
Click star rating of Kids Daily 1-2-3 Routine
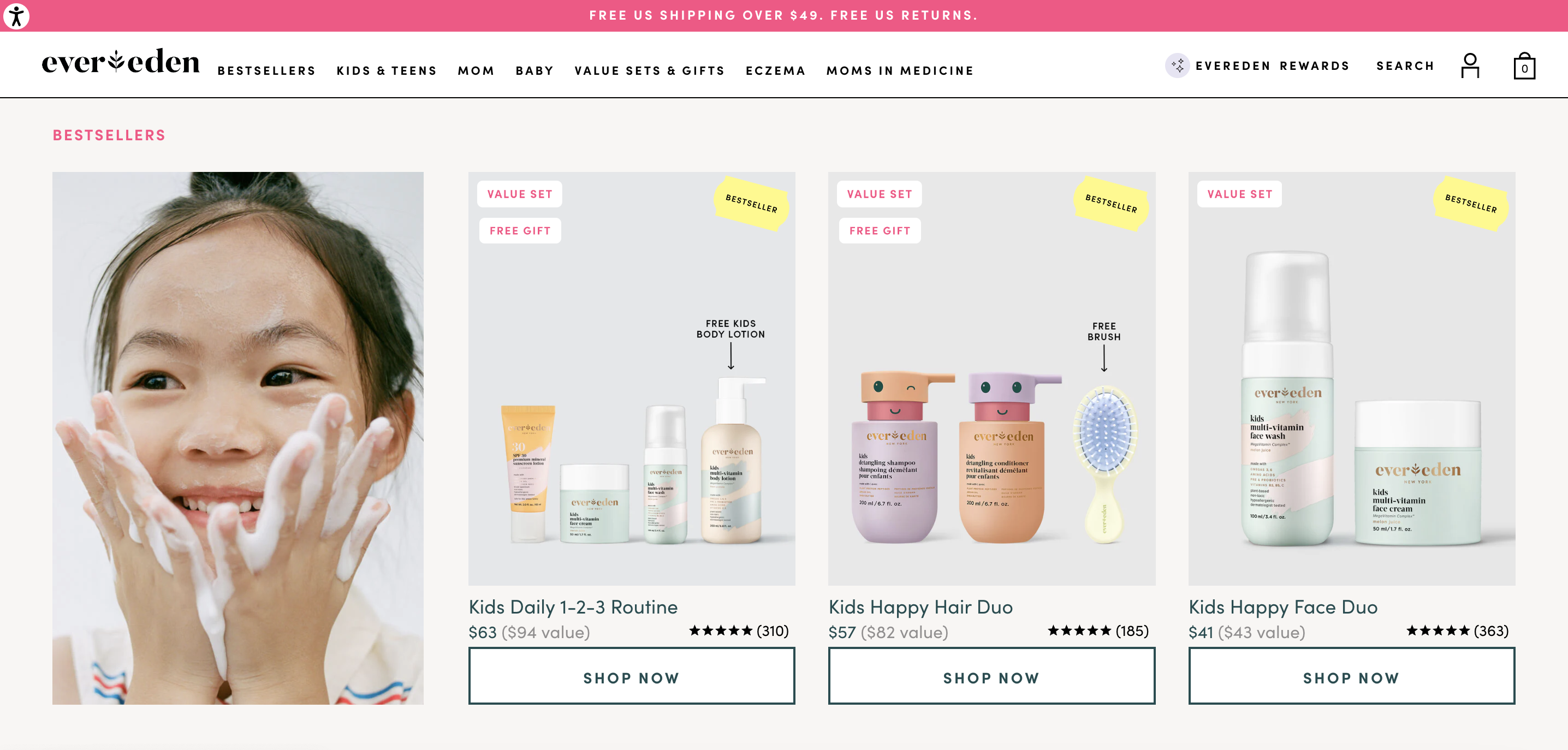tap(721, 630)
